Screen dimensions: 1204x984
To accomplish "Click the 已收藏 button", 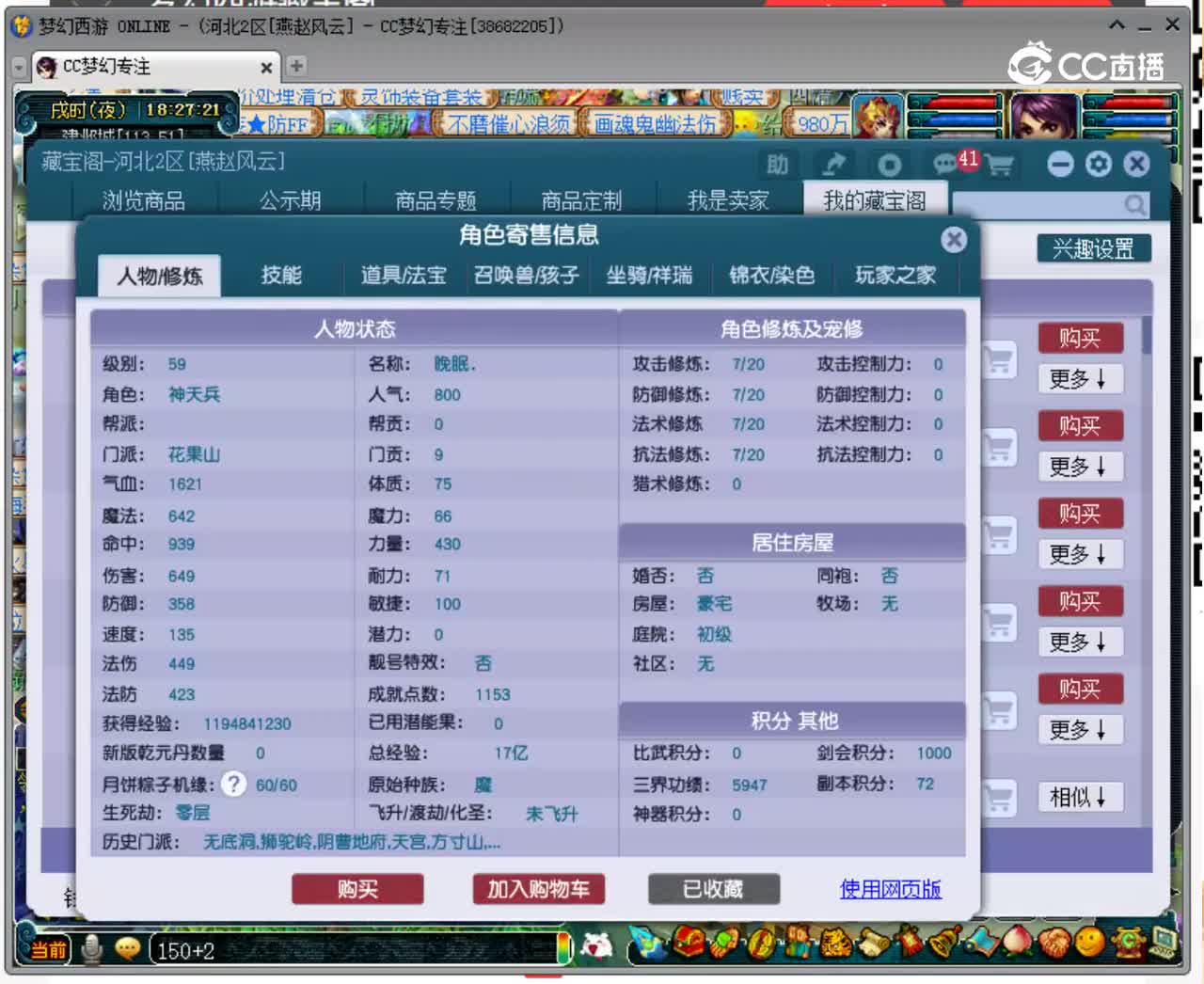I will pos(713,889).
